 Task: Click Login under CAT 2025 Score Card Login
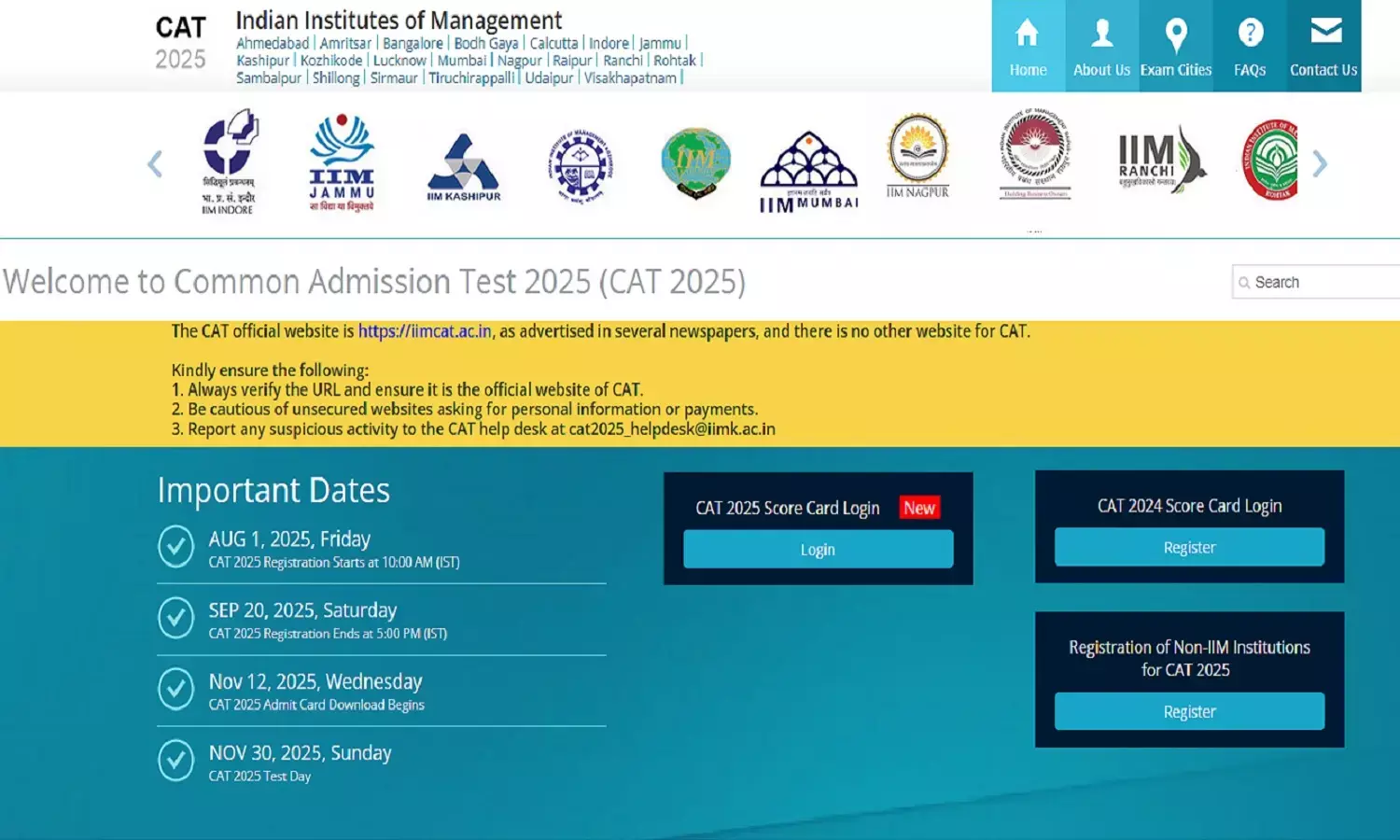(818, 549)
